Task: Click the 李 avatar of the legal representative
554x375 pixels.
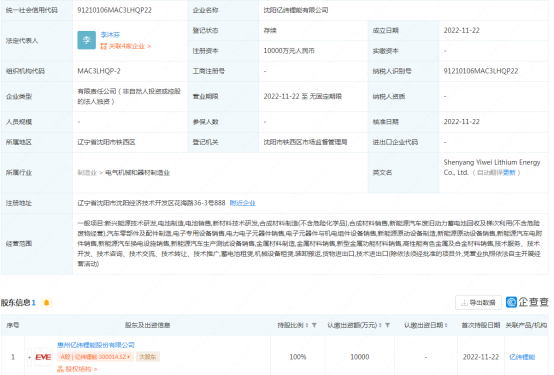Action: click(87, 40)
